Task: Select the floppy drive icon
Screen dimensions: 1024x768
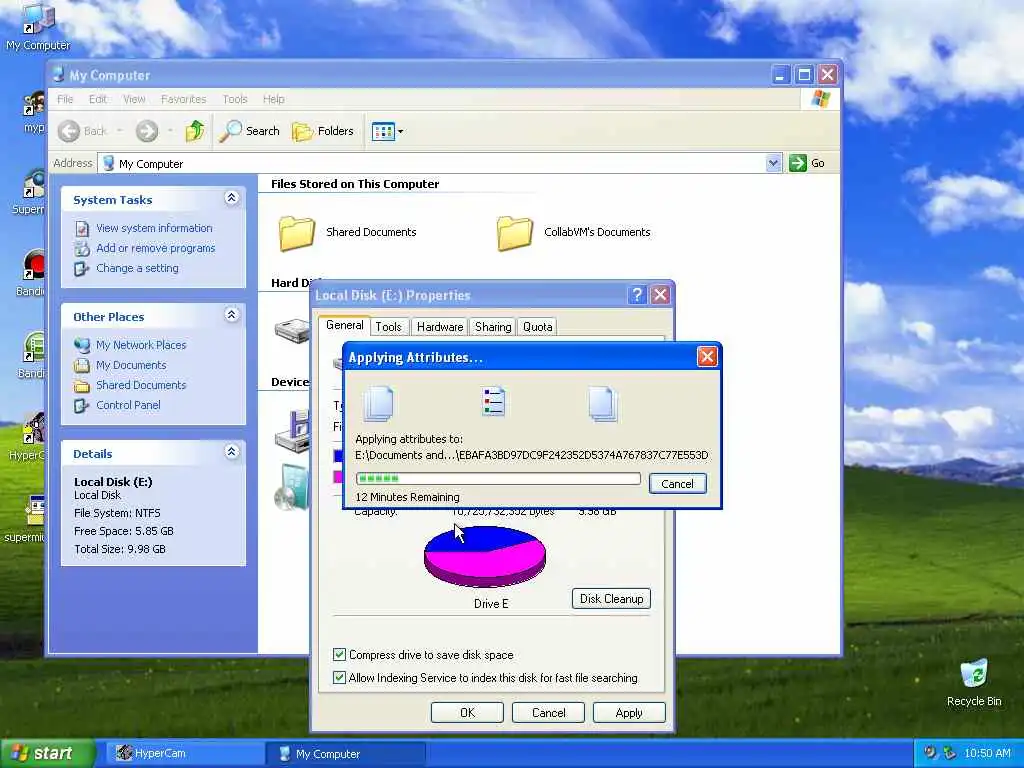Action: coord(292,431)
